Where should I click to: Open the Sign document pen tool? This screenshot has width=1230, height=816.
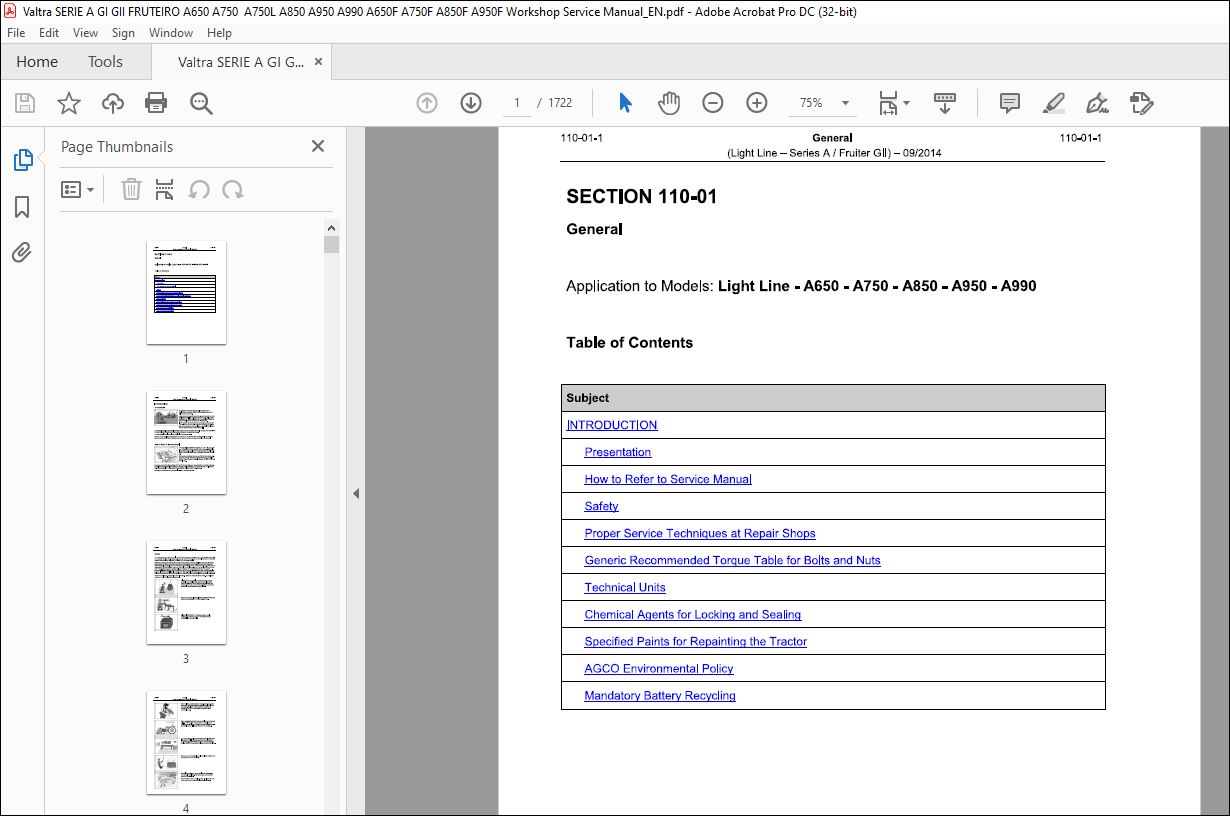(1097, 103)
